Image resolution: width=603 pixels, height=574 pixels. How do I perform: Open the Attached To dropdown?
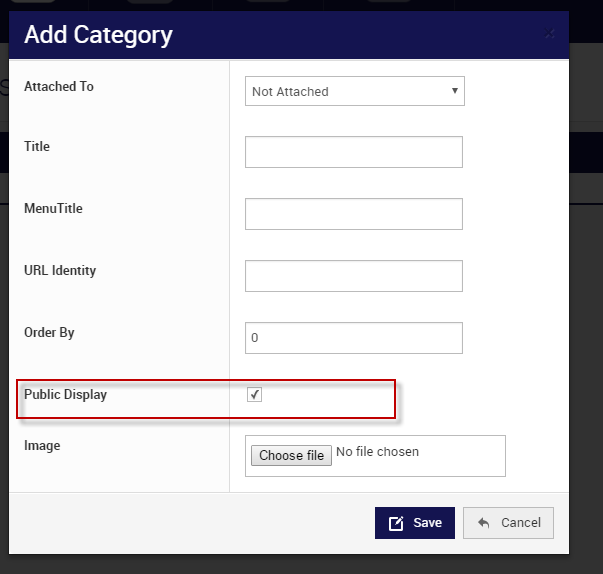pyautogui.click(x=354, y=91)
